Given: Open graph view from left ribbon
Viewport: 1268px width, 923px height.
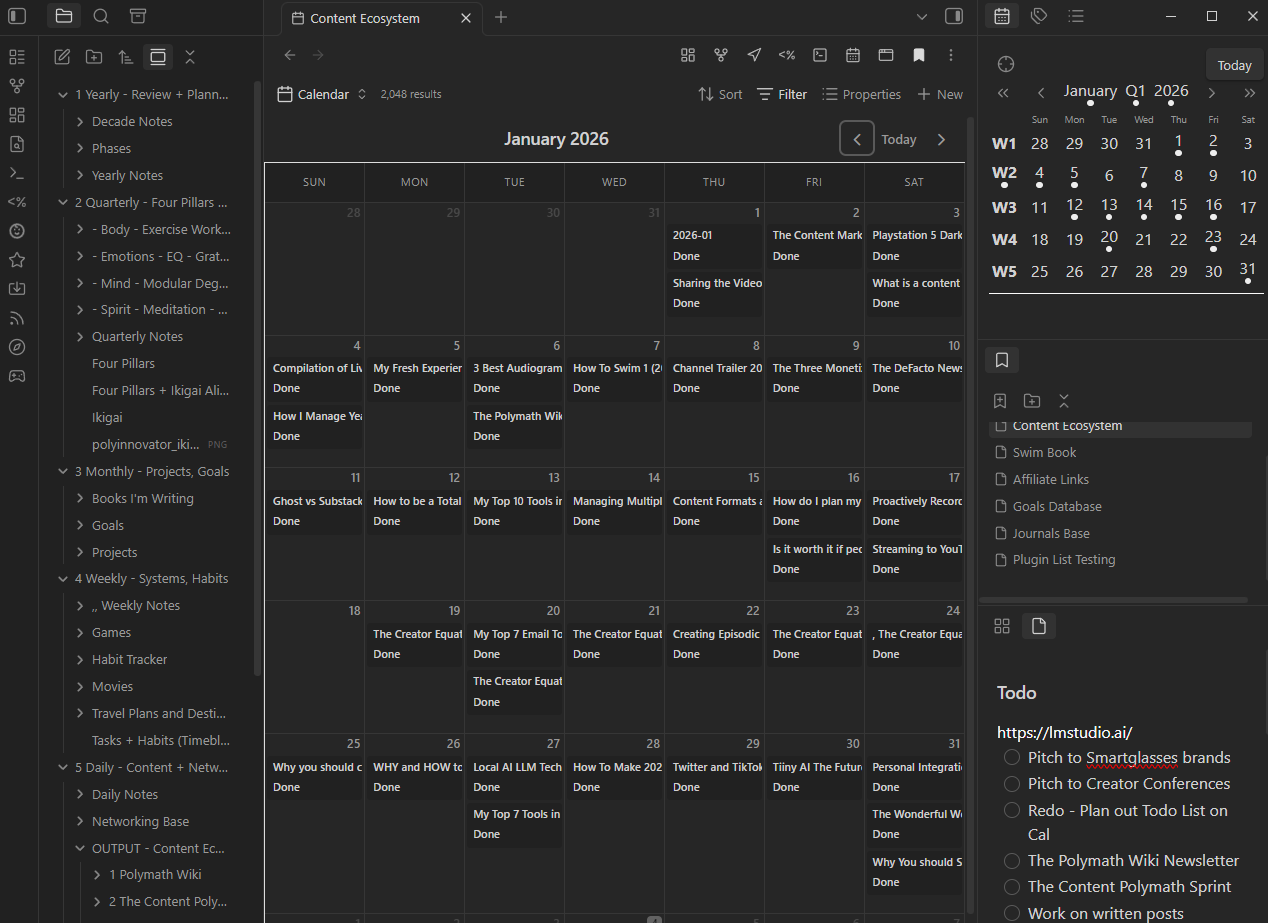Looking at the screenshot, I should [16, 86].
